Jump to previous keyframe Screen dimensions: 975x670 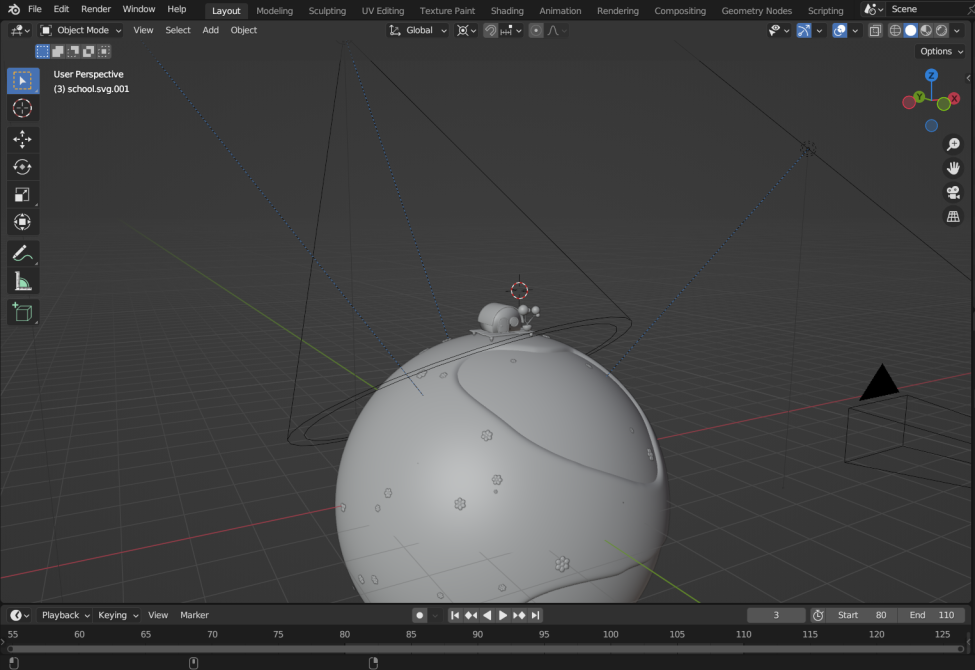(471, 615)
